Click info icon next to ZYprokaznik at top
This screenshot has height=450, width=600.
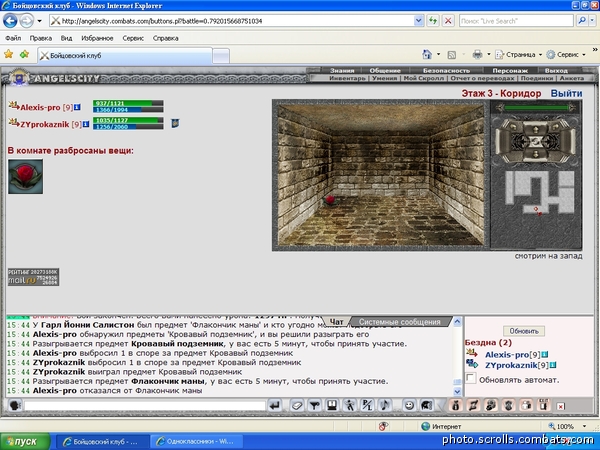point(86,124)
